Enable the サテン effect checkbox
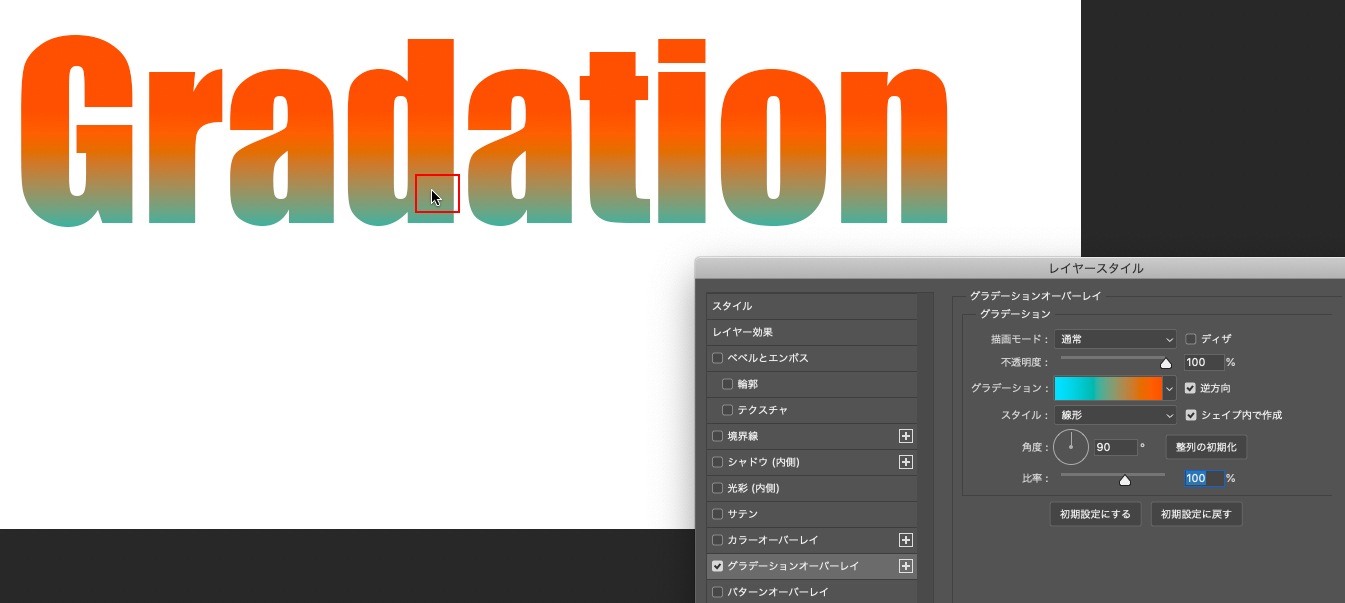Image resolution: width=1345 pixels, height=603 pixels. [717, 514]
